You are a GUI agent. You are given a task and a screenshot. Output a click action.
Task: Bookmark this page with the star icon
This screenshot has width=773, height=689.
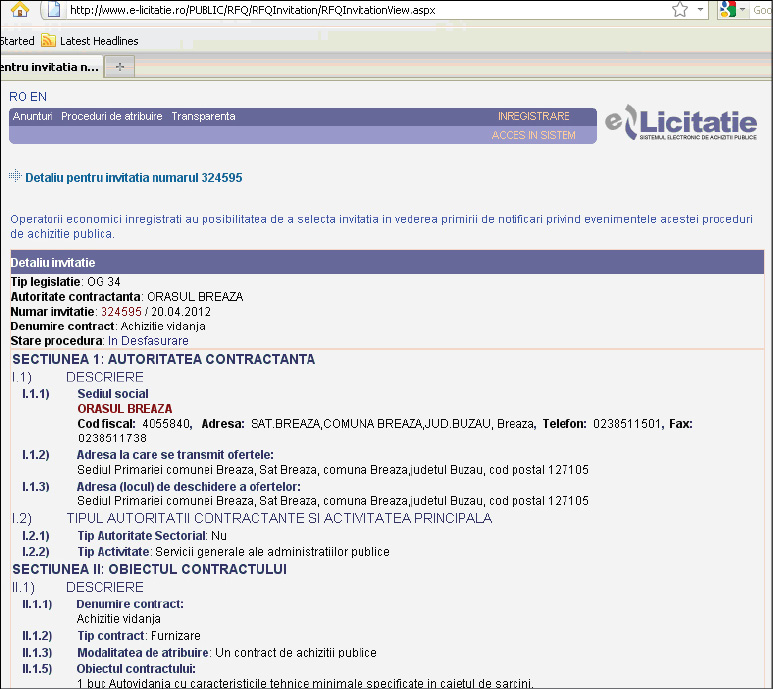click(680, 10)
